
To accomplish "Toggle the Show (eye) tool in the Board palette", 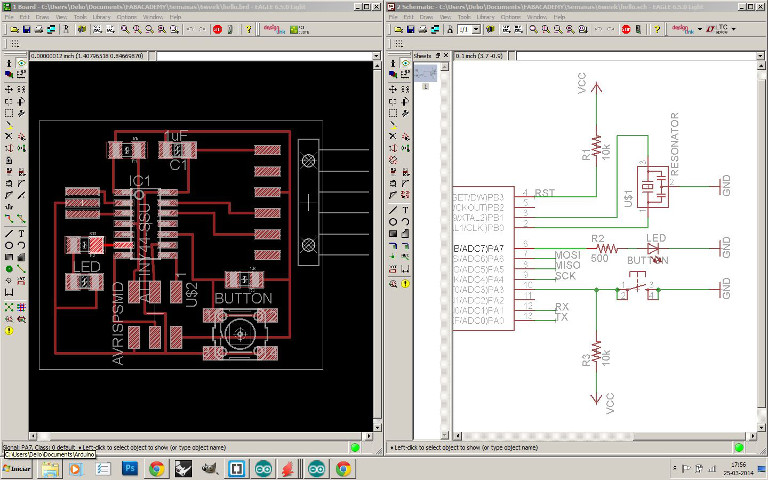I will 21,63.
